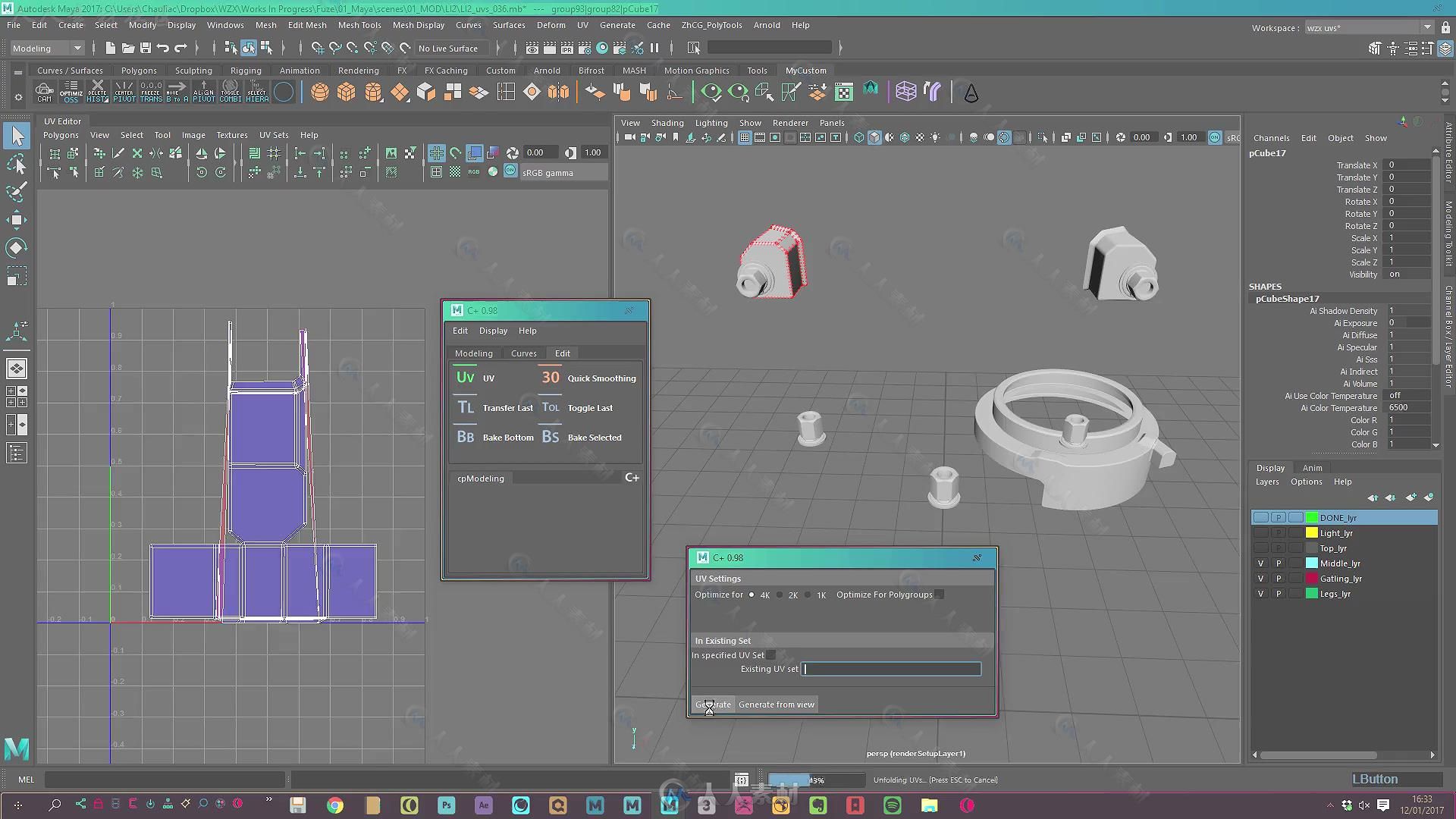Select 4K optimize for radio button
This screenshot has width=1456, height=819.
(751, 594)
